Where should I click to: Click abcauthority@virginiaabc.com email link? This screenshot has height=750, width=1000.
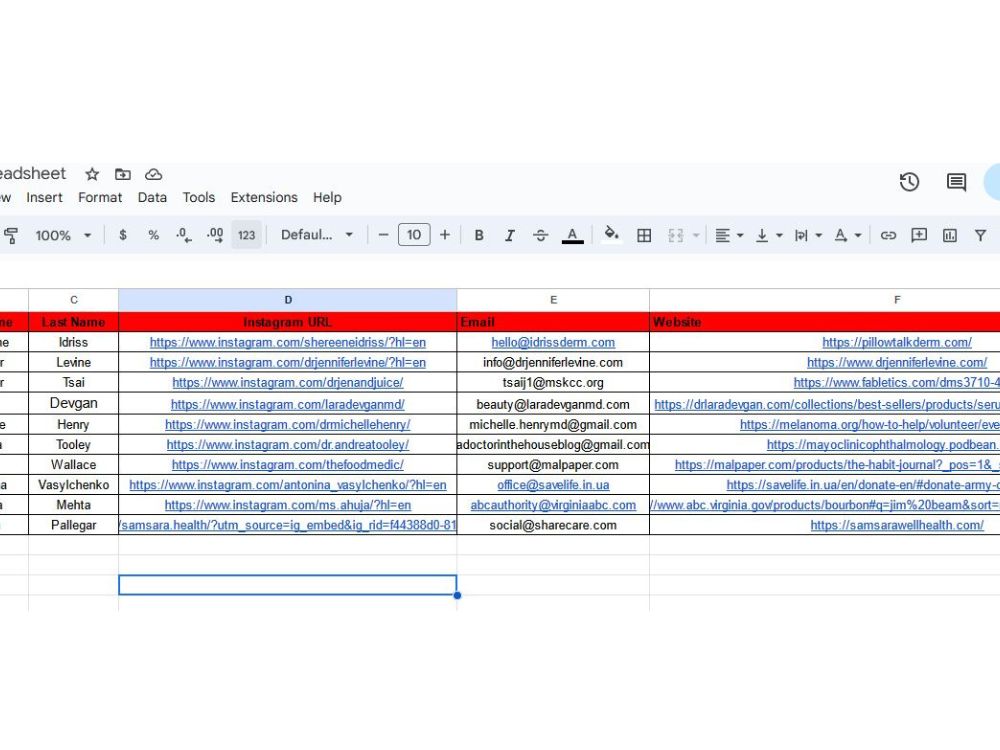[x=553, y=505]
